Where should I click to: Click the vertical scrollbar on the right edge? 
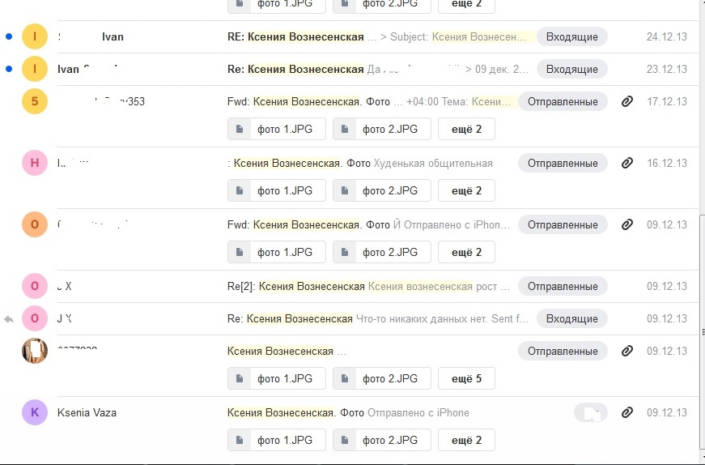[x=702, y=332]
